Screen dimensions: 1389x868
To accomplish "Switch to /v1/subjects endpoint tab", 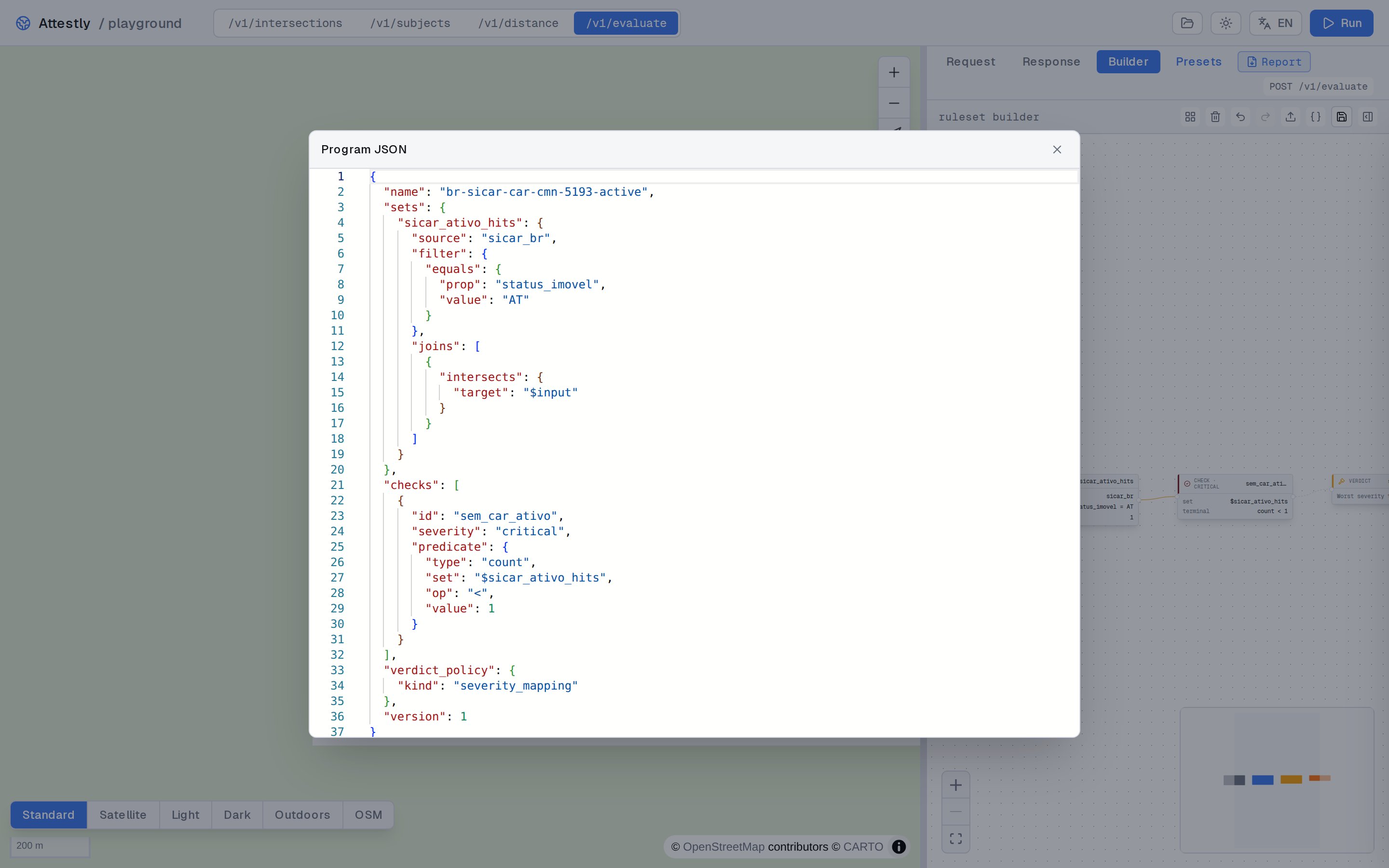I will [410, 23].
